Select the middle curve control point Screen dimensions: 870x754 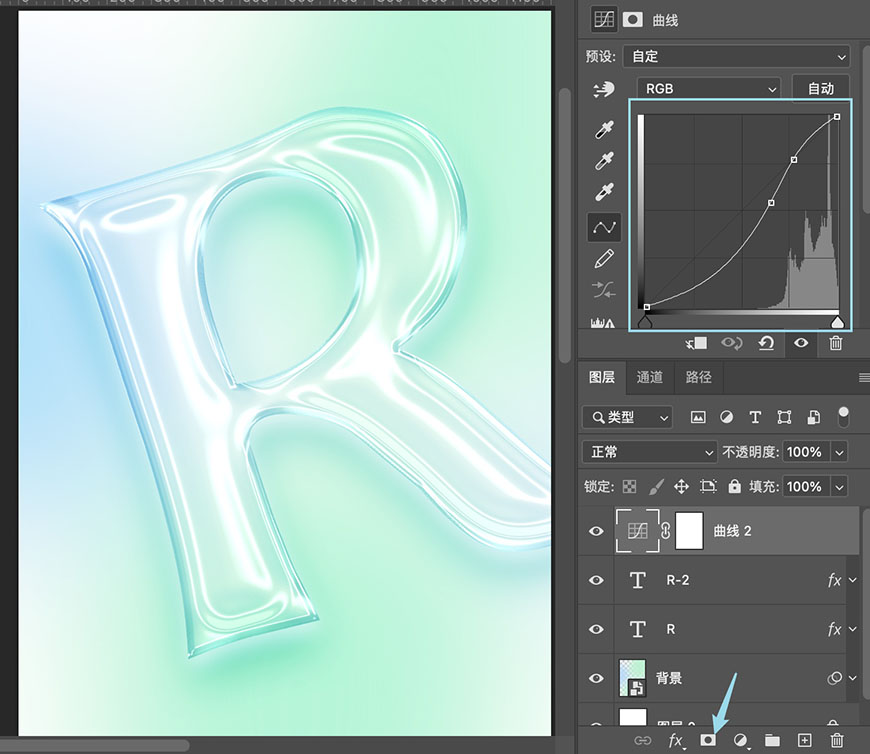point(771,203)
